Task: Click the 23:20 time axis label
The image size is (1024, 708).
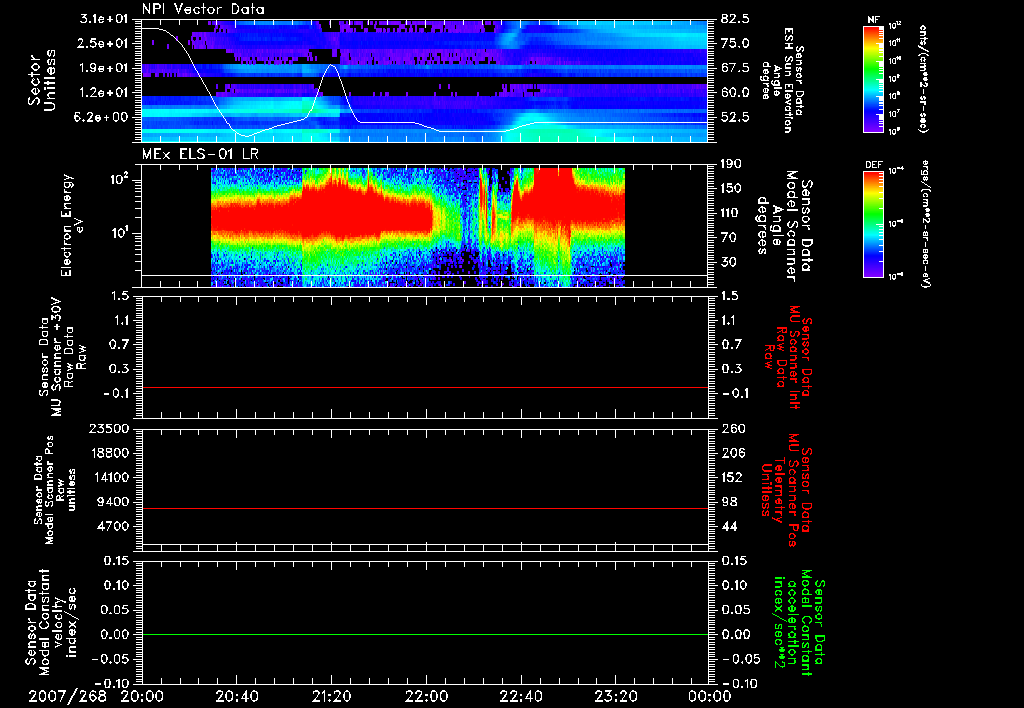Action: click(615, 696)
